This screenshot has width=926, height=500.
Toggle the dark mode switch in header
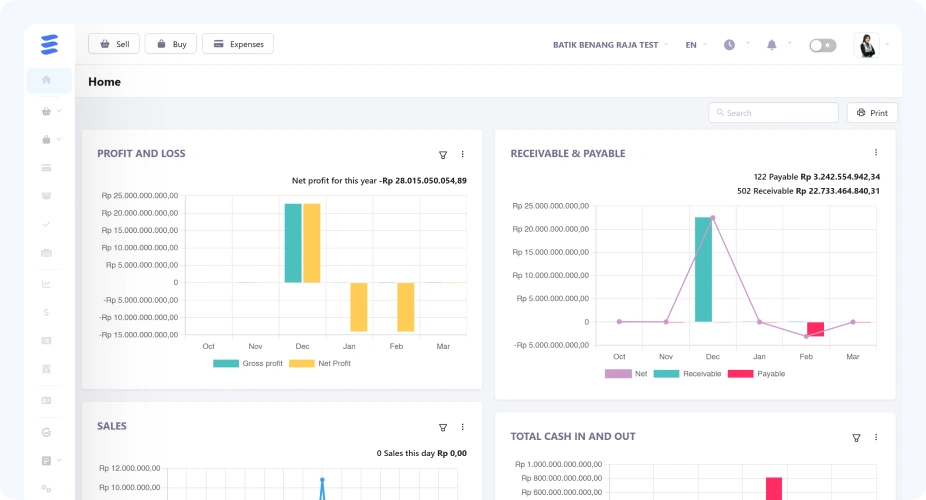[x=823, y=45]
